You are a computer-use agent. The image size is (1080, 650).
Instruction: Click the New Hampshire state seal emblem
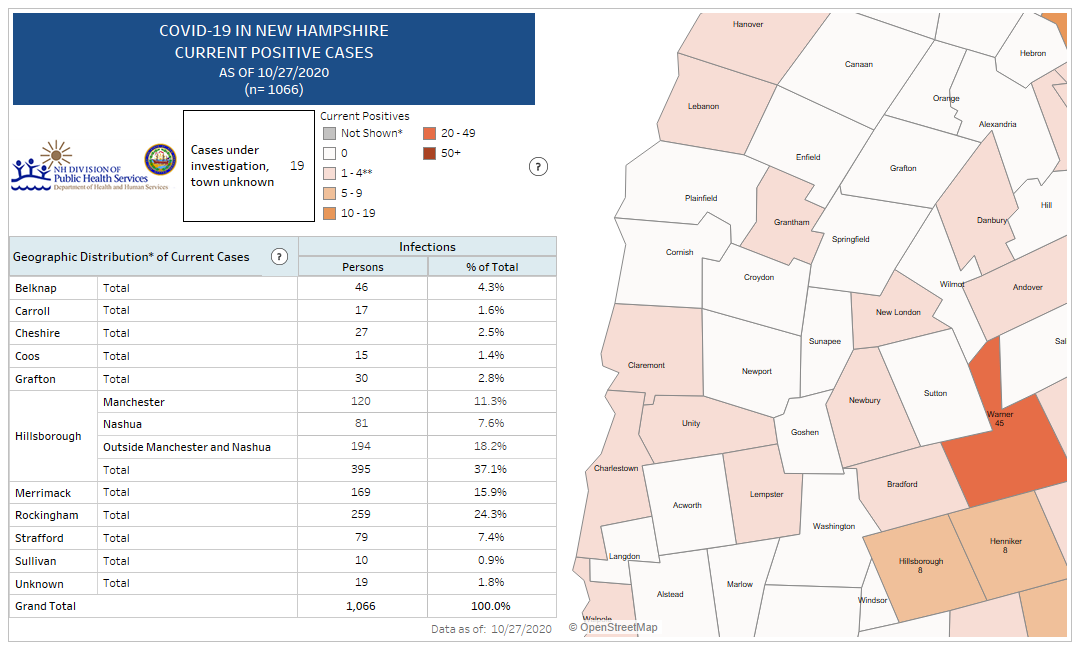(x=160, y=160)
